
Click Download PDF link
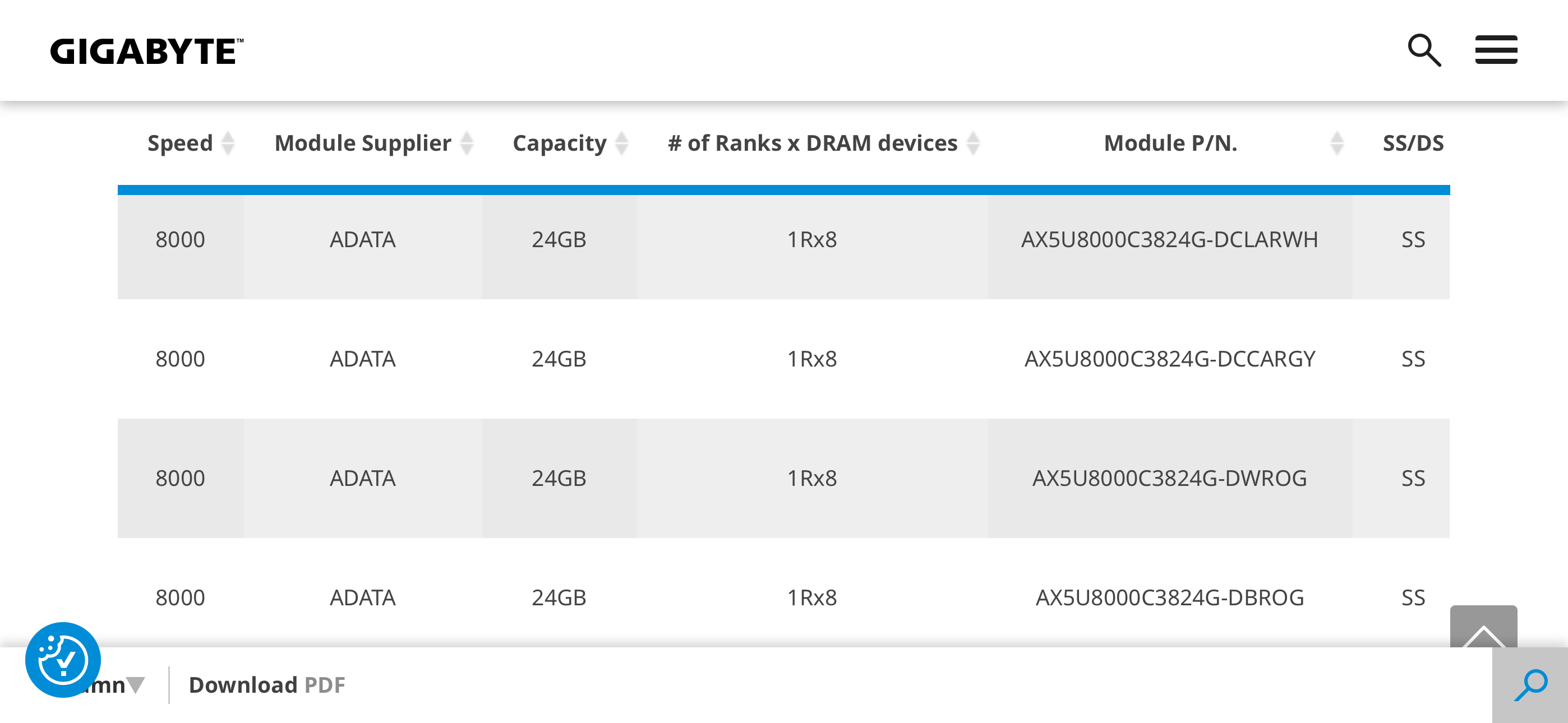point(266,685)
